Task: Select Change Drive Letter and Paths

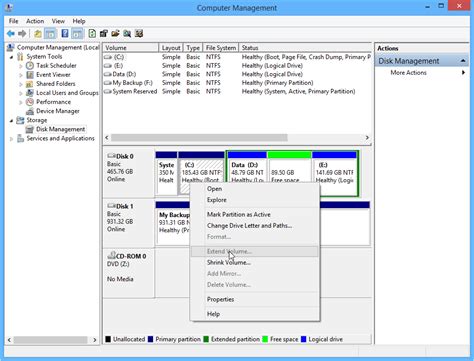Action: [254, 226]
